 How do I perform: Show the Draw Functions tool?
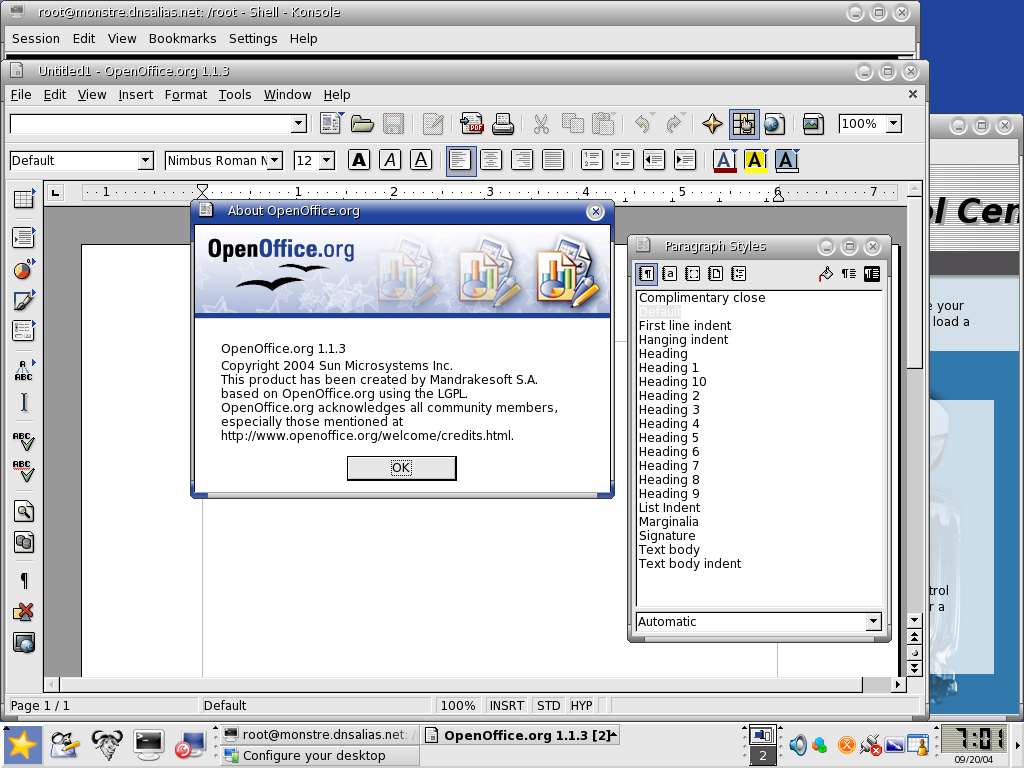pos(24,300)
